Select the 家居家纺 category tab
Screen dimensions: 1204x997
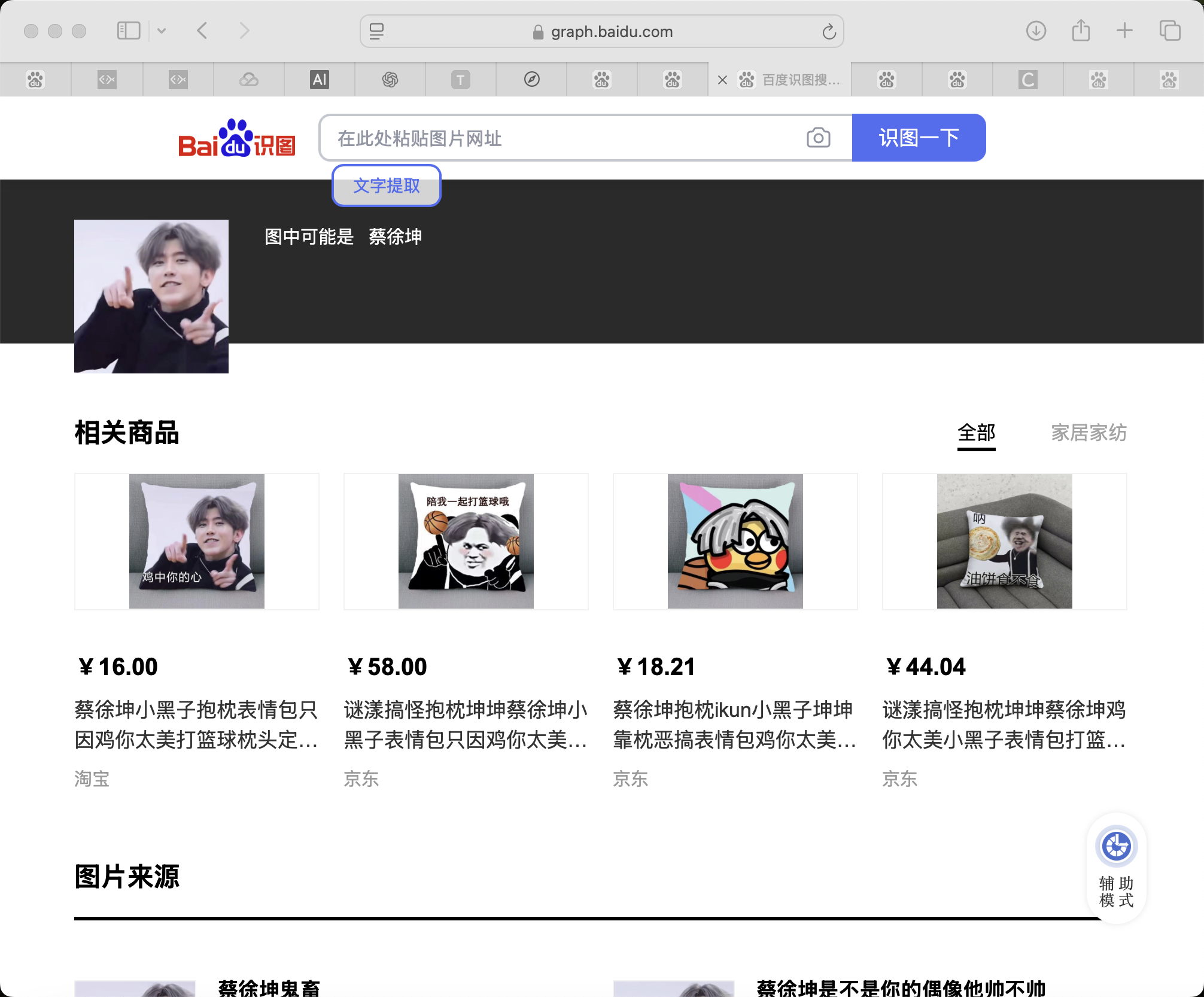[x=1089, y=433]
